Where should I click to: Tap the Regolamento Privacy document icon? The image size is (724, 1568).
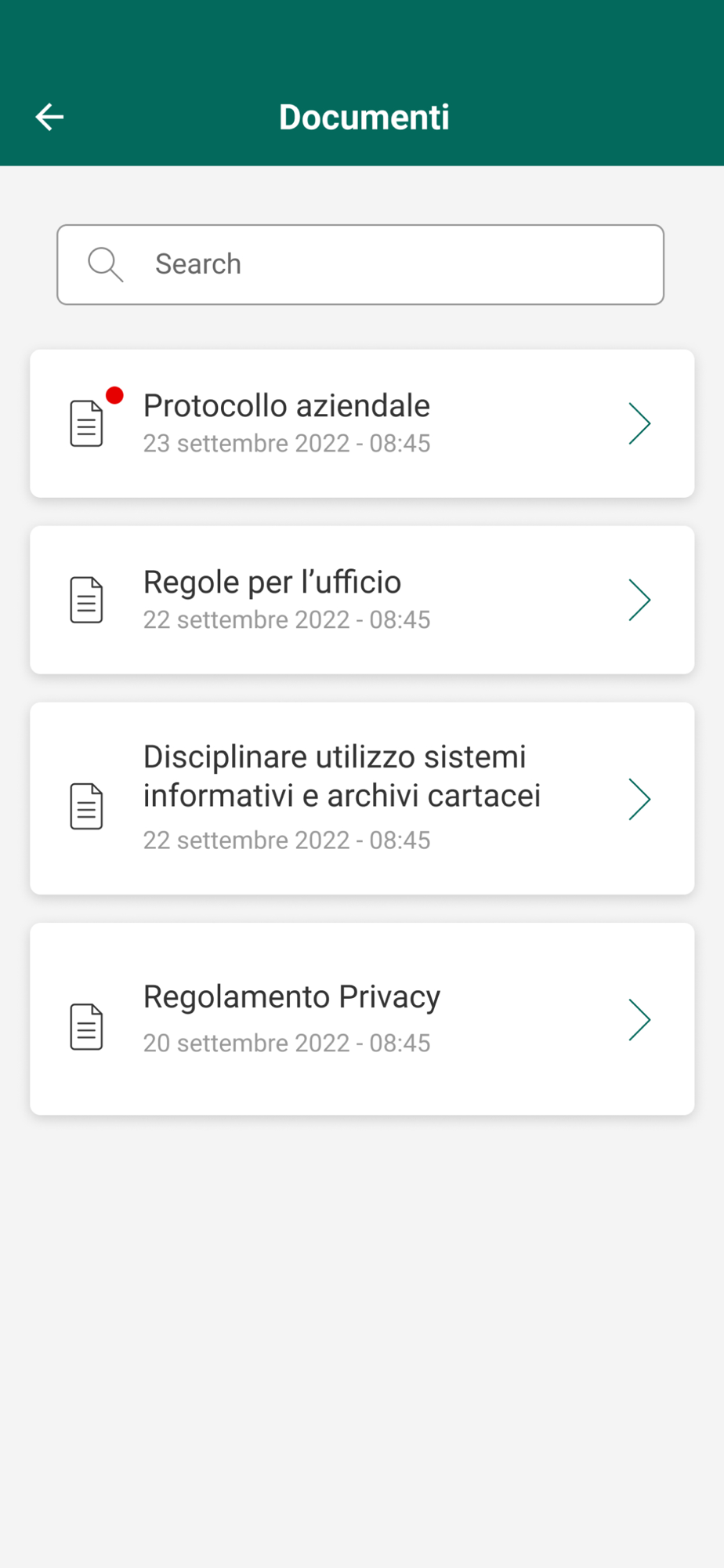coord(86,1026)
